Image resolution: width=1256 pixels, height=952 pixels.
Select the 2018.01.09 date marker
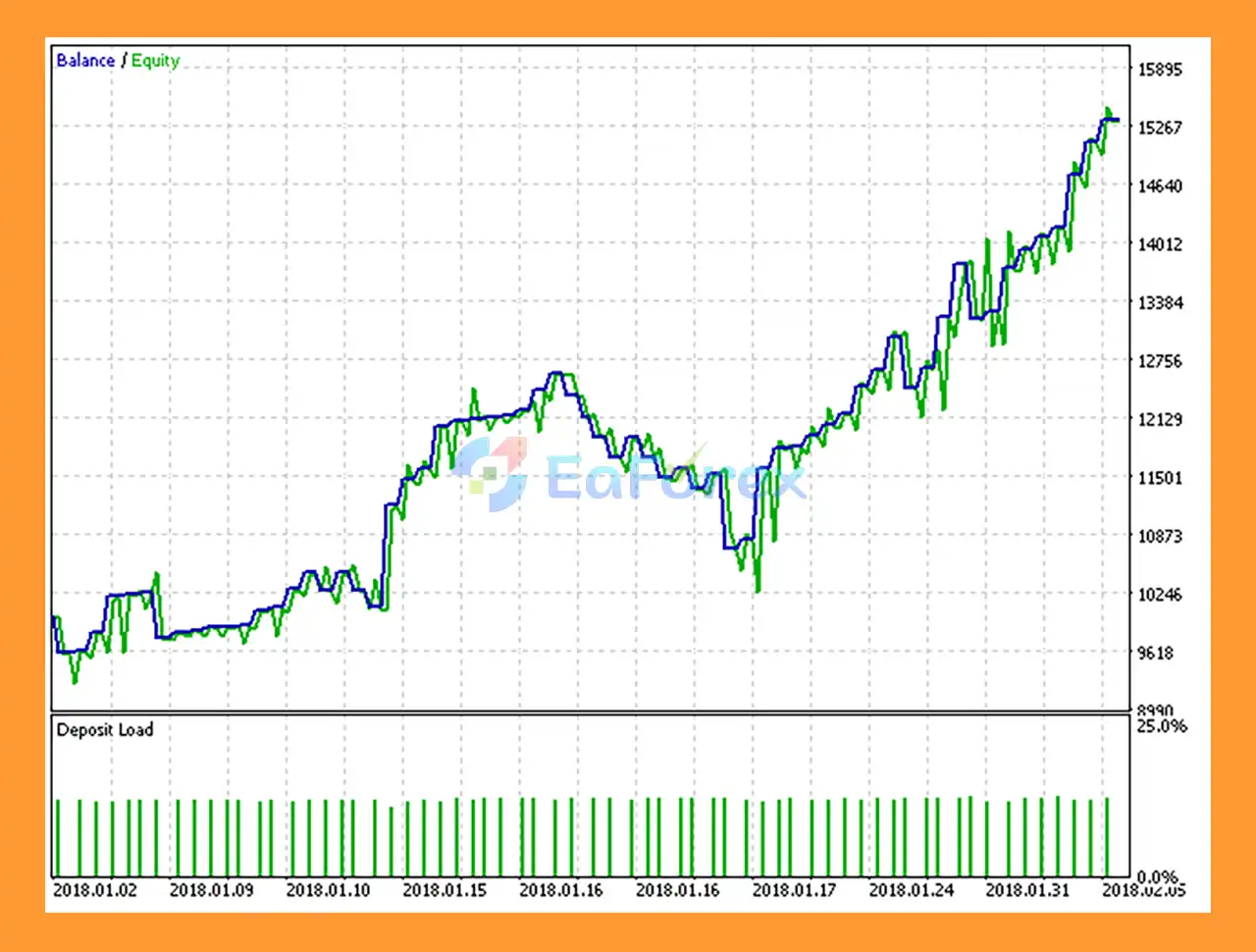(211, 890)
